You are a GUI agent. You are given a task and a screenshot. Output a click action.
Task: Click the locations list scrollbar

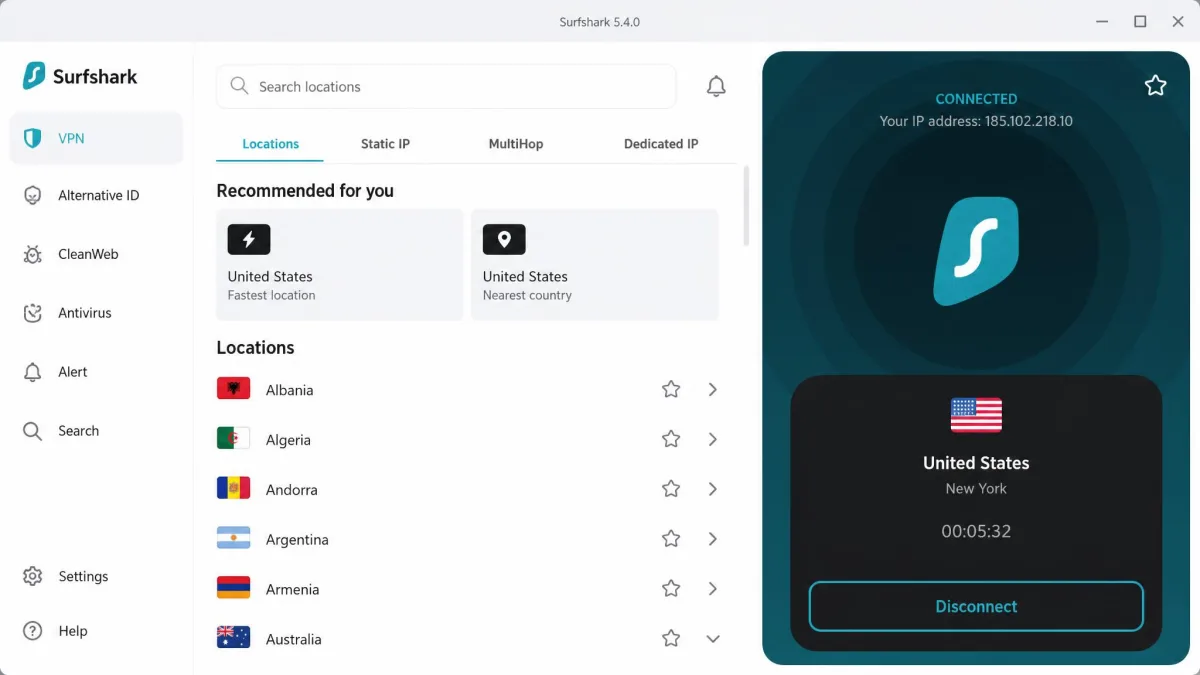click(746, 206)
